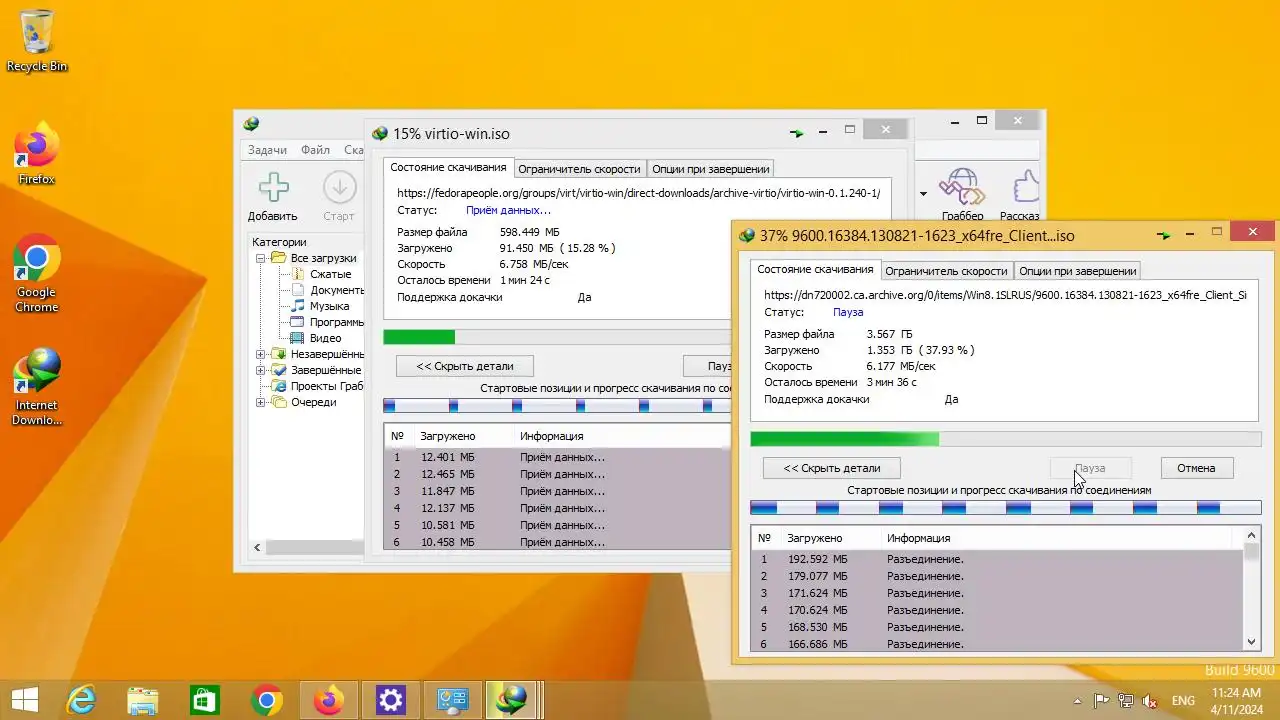Click green arrow icon in virtio-win.iso title bar

(x=796, y=132)
